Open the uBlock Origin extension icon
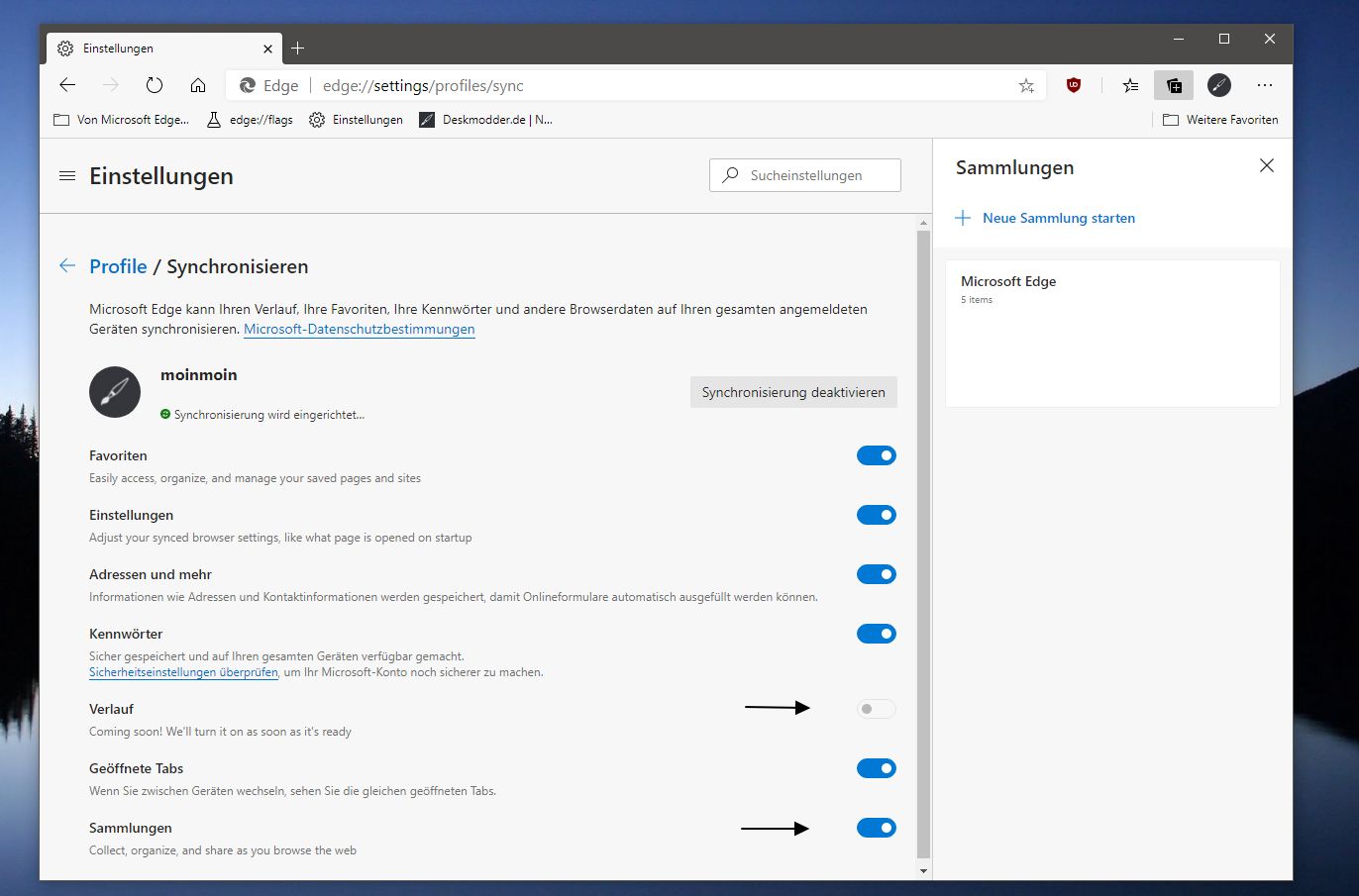This screenshot has height=896, width=1359. [x=1073, y=85]
